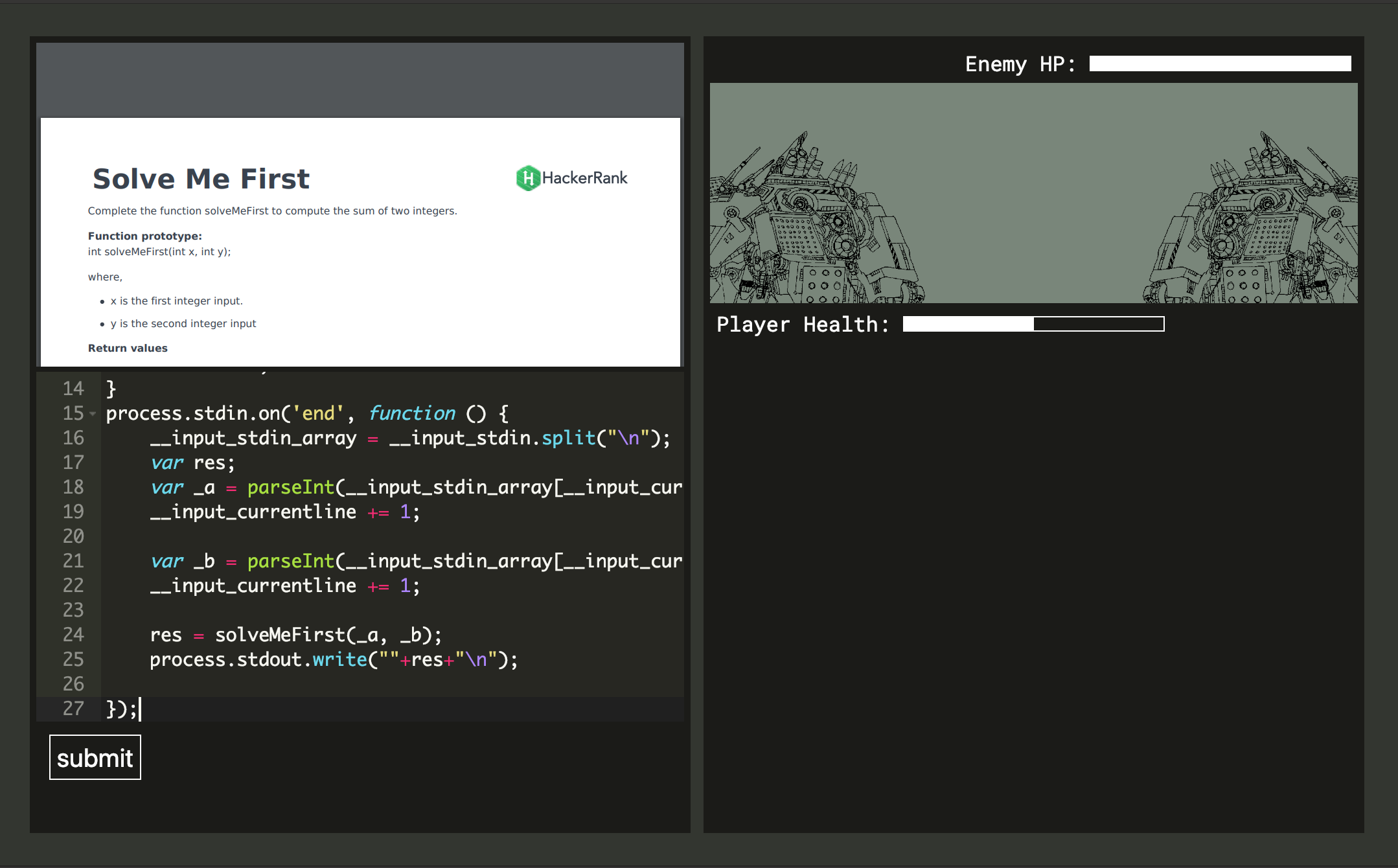Click the 'function' keyword on line 15

tap(412, 413)
